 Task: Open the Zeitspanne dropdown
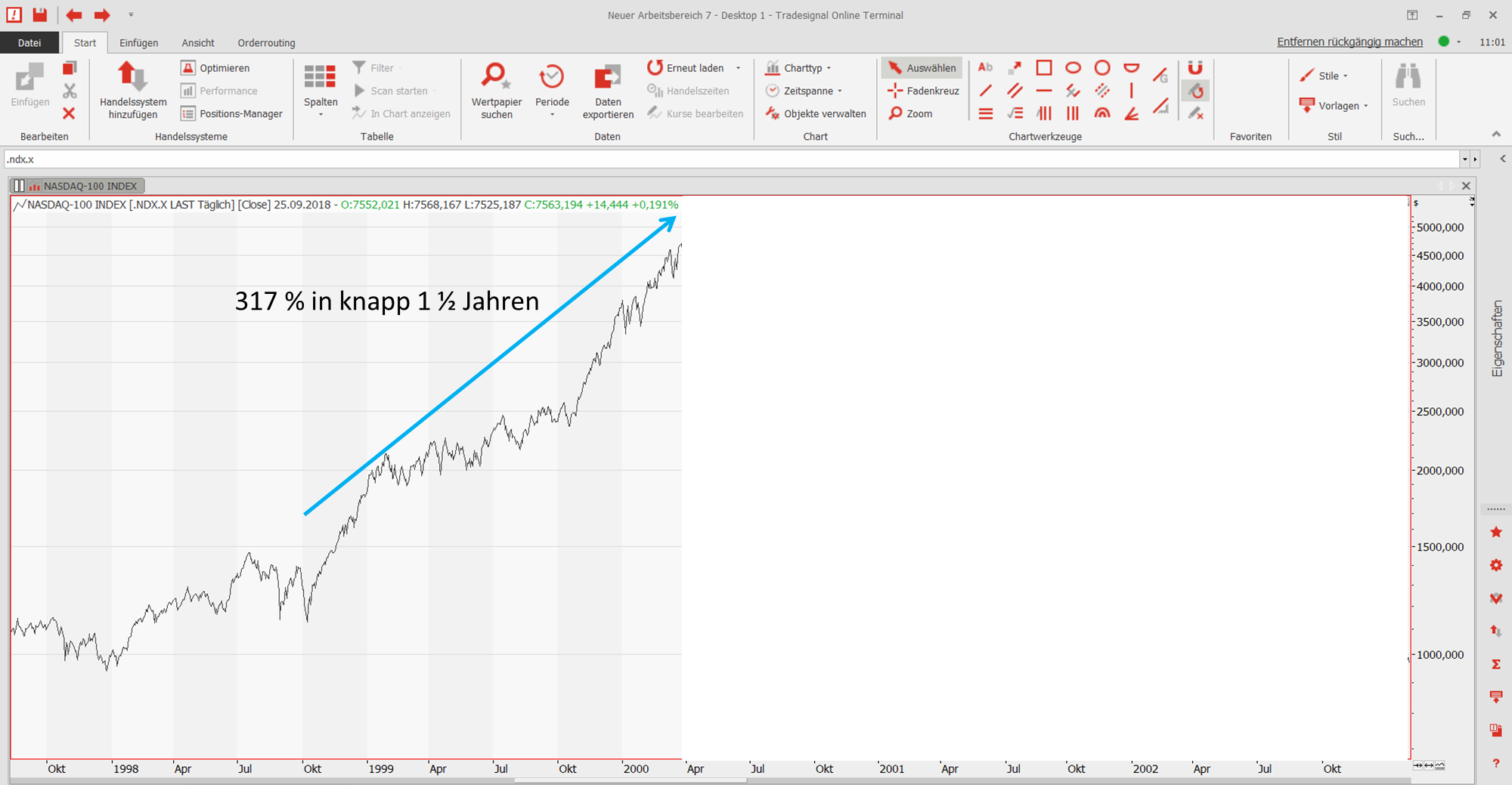[807, 91]
